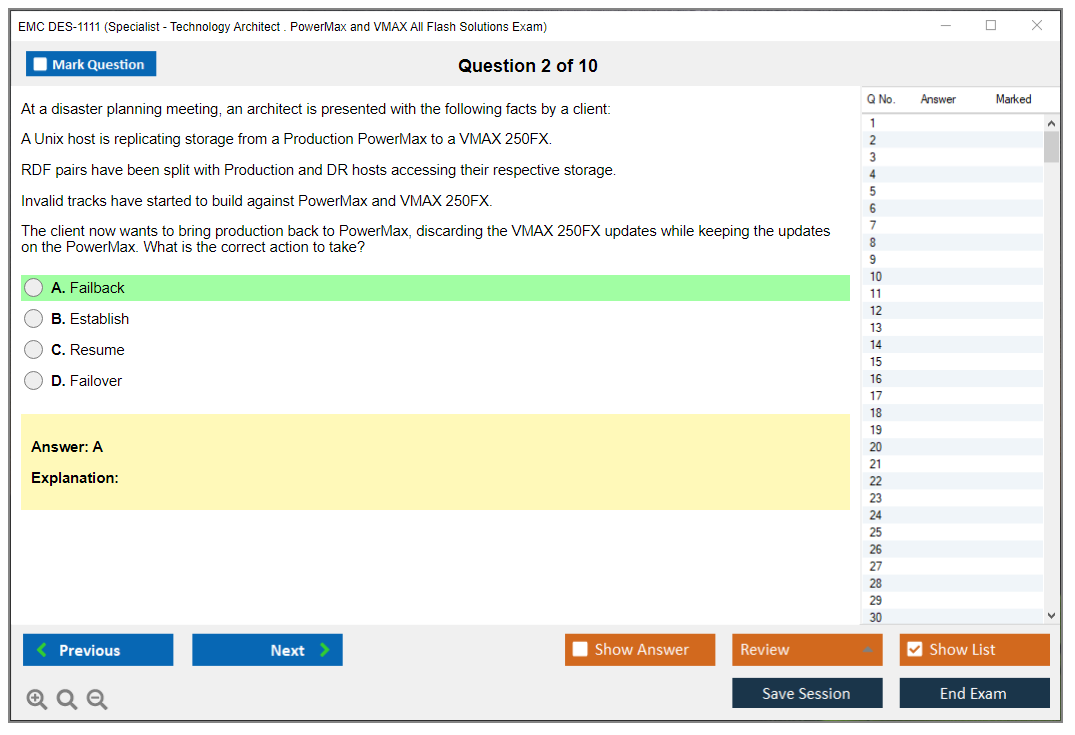
Task: Open the Review dropdown menu
Action: tap(807, 650)
